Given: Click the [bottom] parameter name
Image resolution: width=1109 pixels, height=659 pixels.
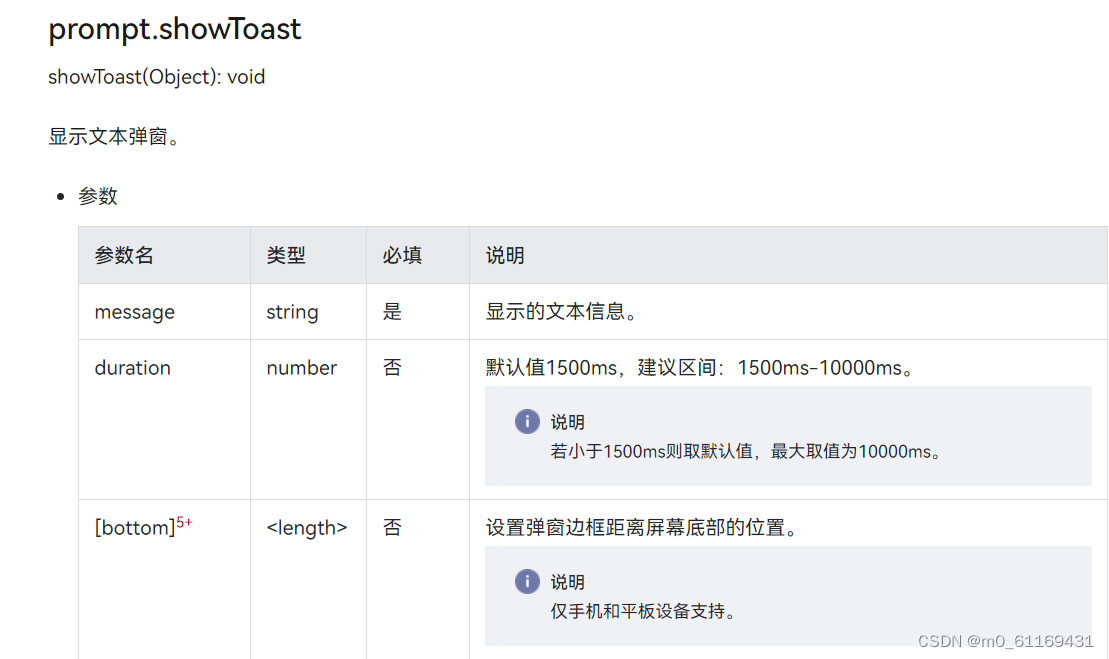Looking at the screenshot, I should pos(135,528).
